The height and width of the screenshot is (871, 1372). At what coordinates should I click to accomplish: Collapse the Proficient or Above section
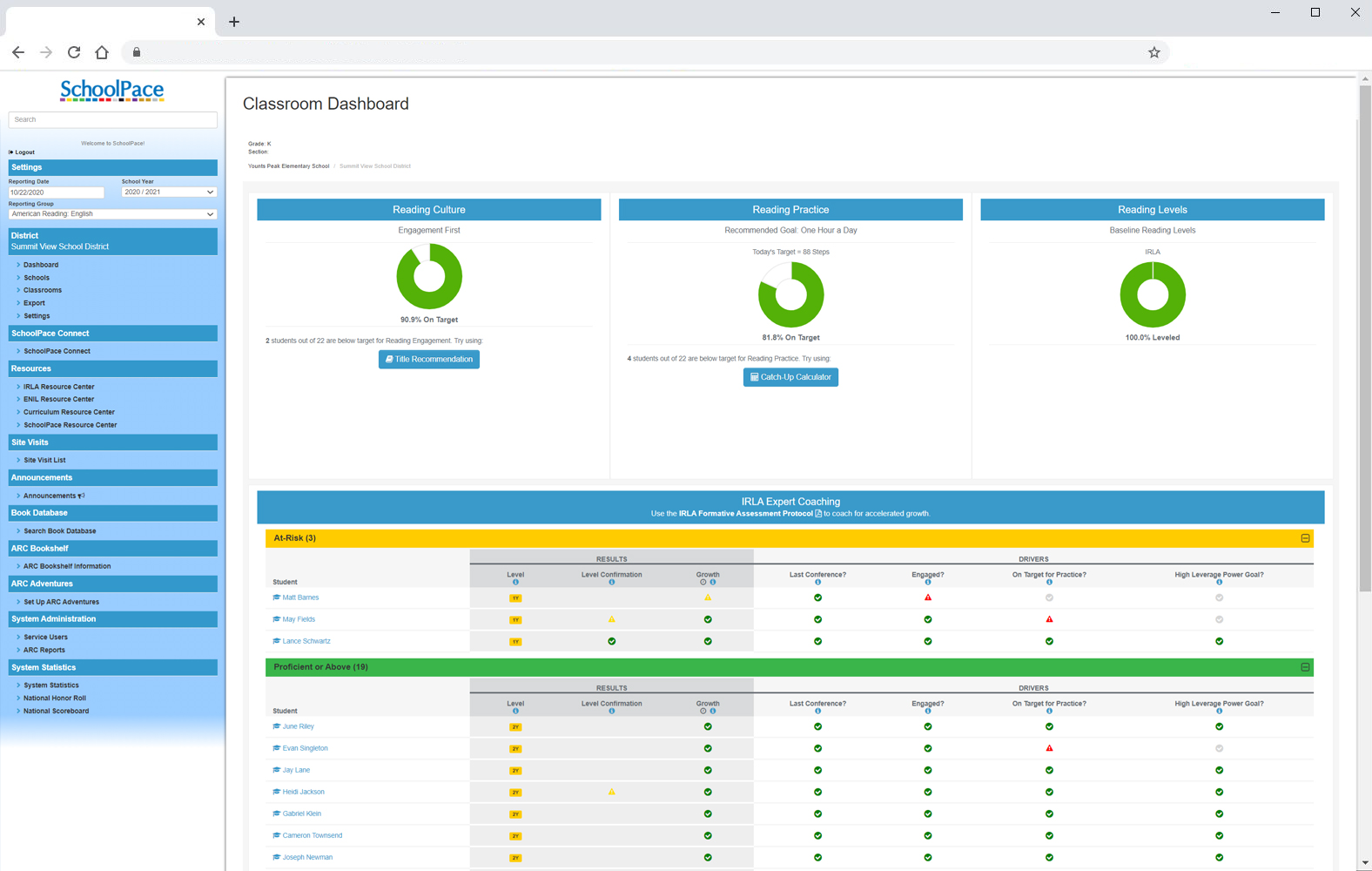(1305, 667)
